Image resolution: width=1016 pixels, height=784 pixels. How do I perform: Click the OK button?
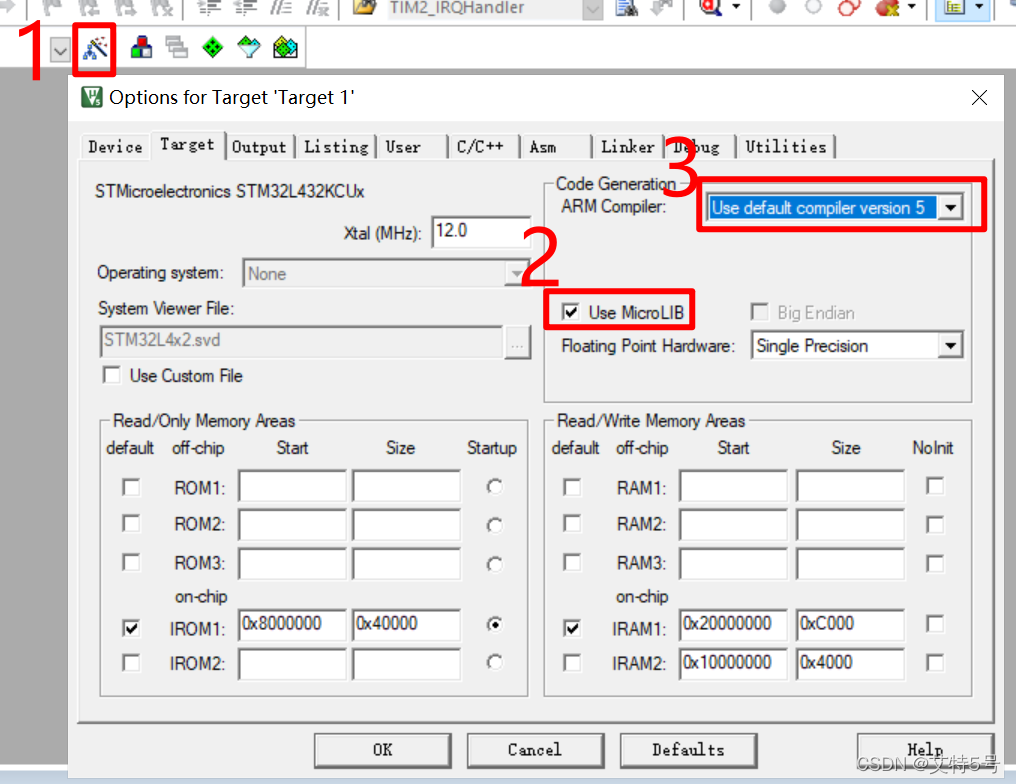pos(382,750)
